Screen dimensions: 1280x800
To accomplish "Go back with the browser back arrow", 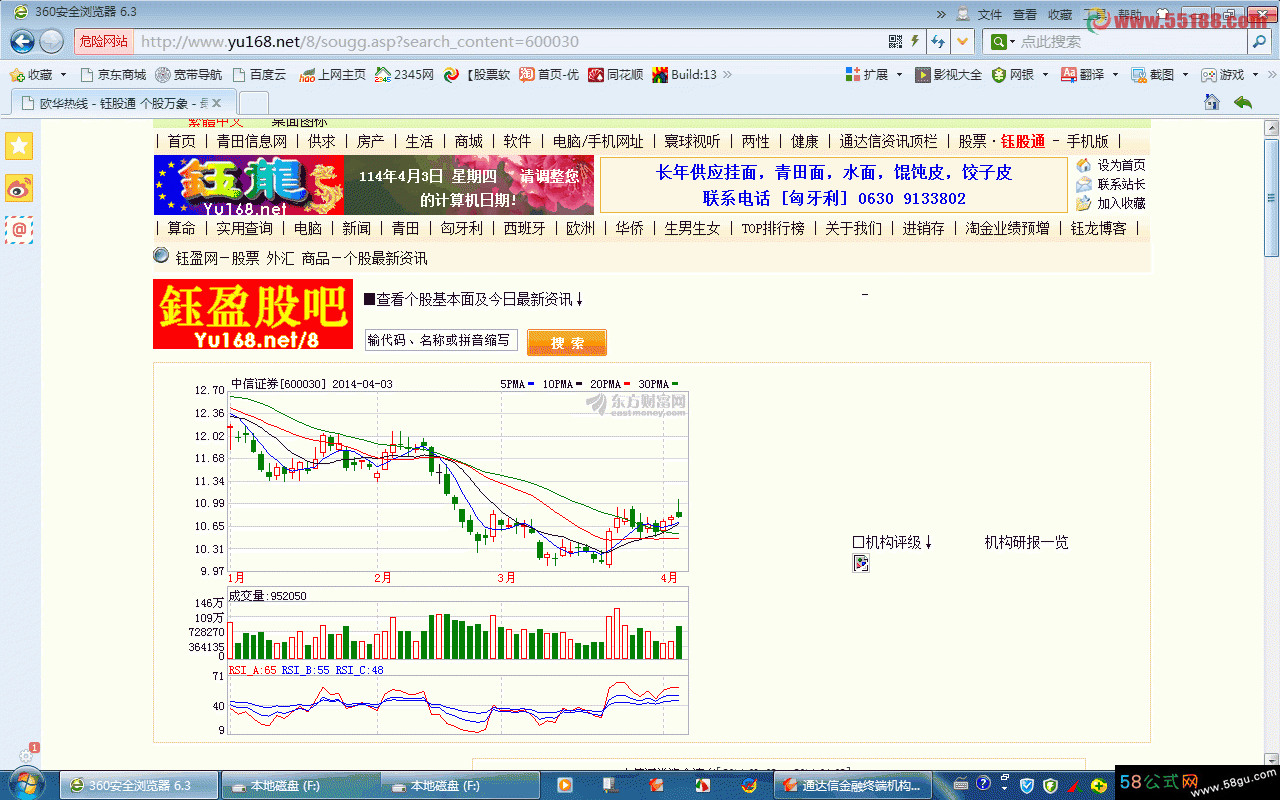I will coord(22,41).
